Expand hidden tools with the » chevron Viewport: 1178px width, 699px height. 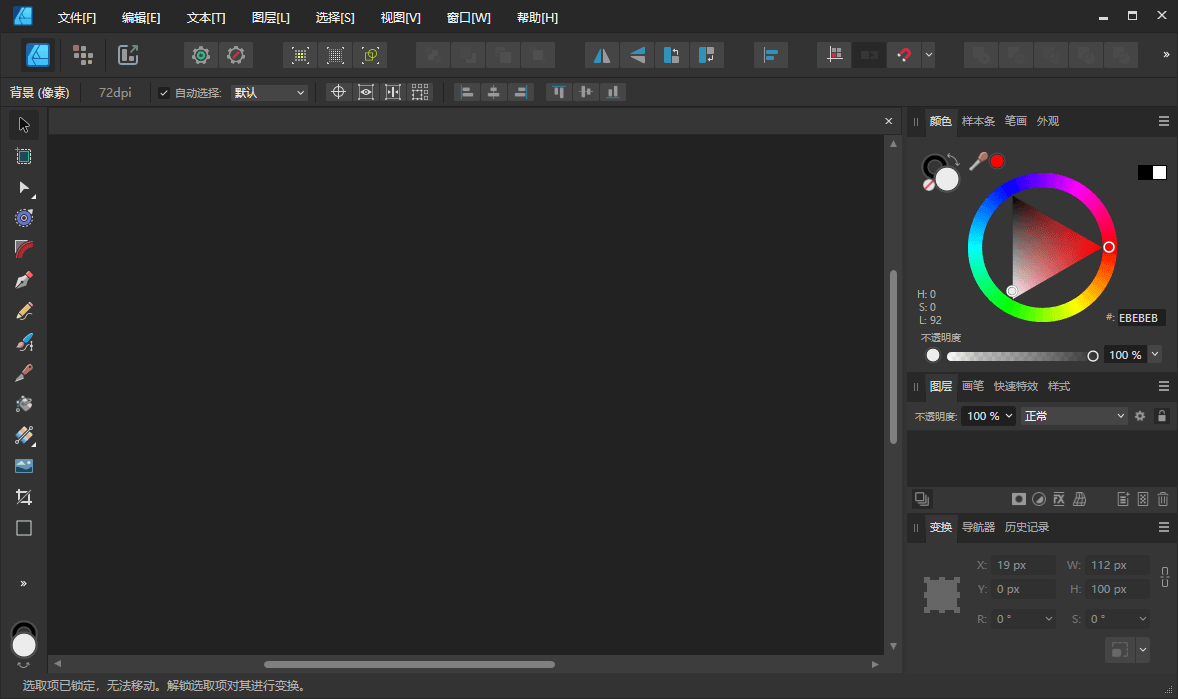pos(22,583)
